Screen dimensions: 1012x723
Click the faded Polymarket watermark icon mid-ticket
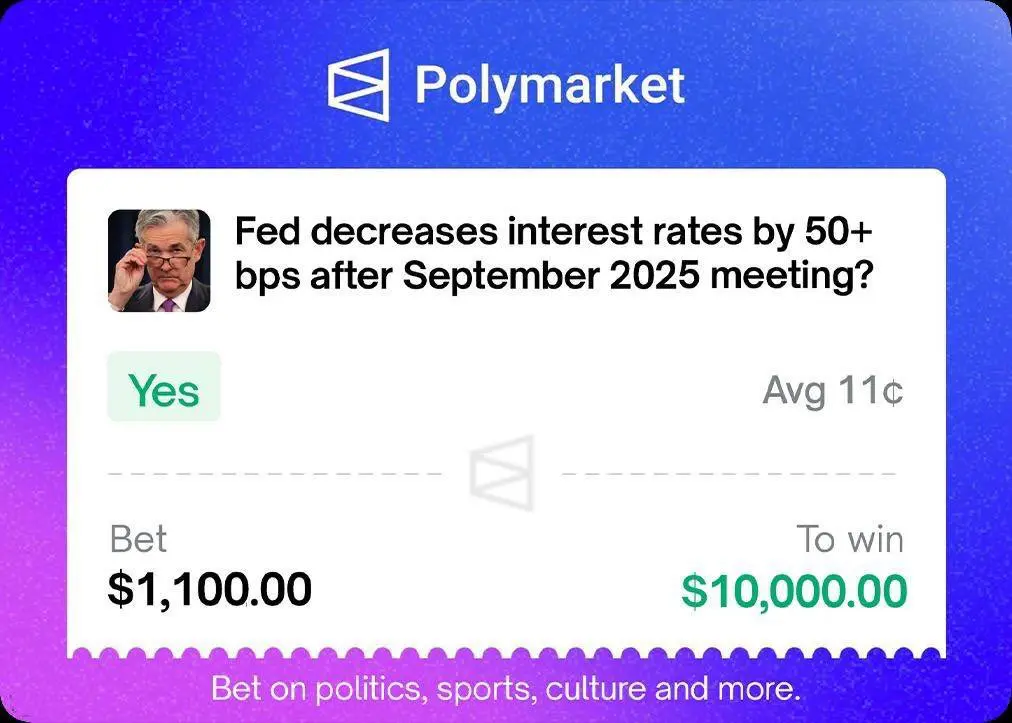click(502, 473)
